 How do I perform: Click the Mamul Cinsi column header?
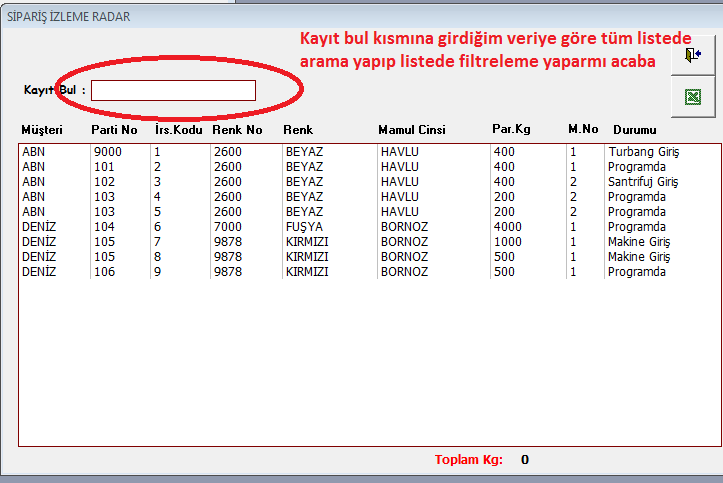(411, 130)
